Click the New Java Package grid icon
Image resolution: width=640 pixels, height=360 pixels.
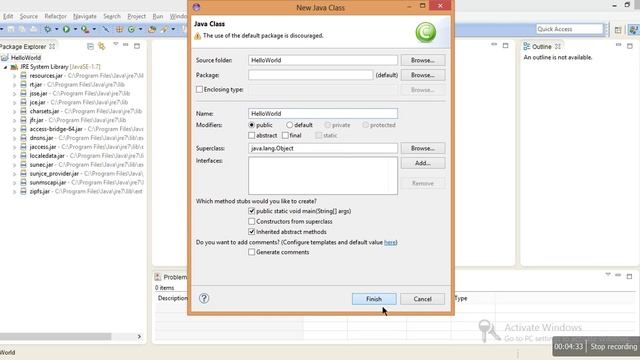pos(119,29)
